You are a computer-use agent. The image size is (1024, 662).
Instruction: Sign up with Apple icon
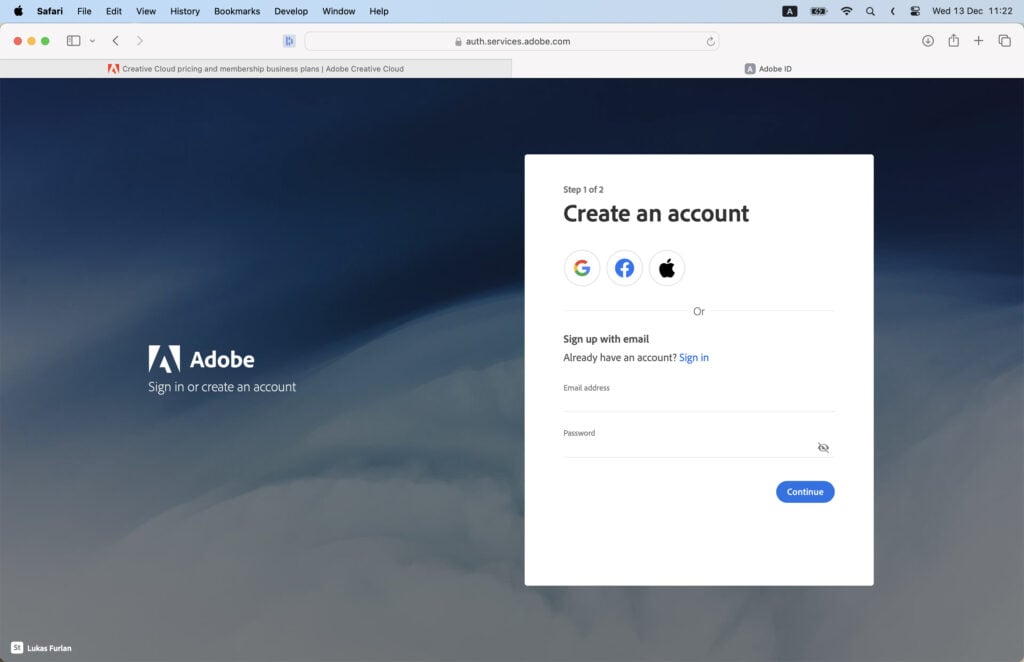(x=666, y=267)
